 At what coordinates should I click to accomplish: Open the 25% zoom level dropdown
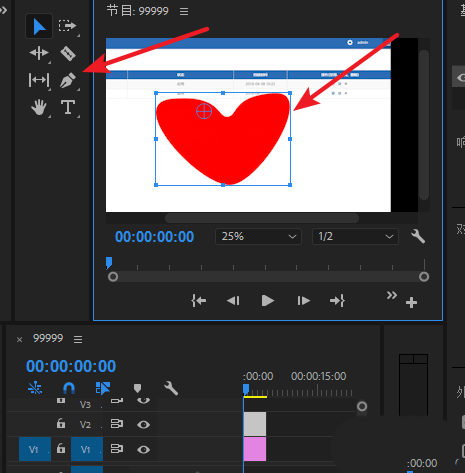[258, 237]
